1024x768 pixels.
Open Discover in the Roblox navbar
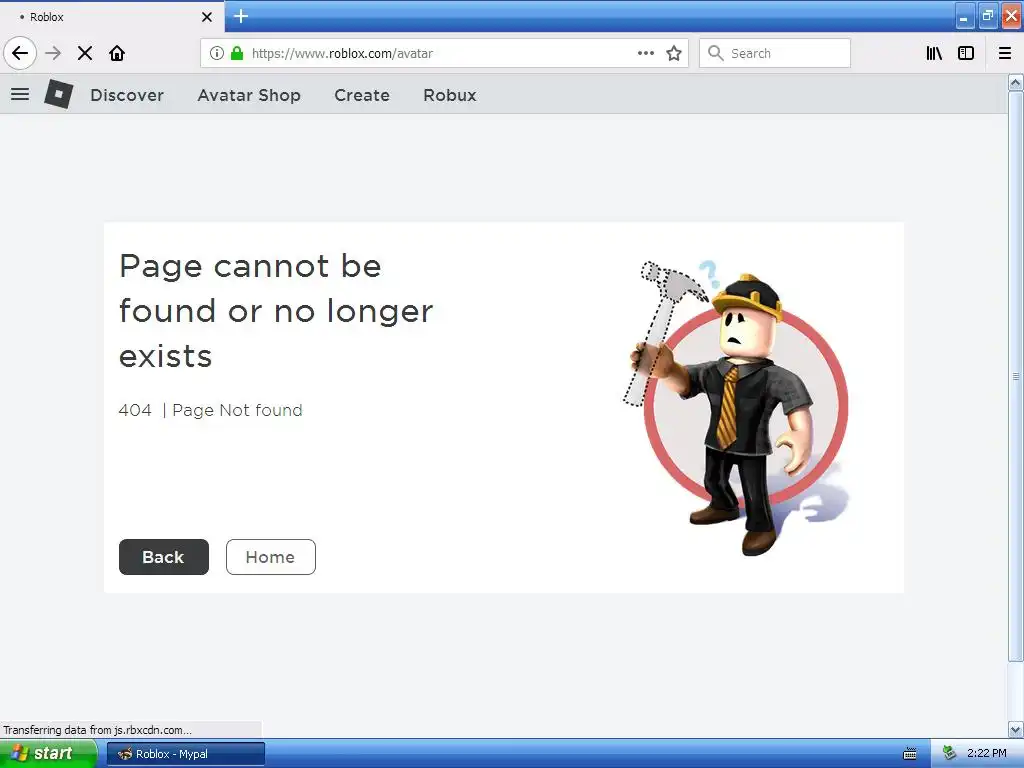coord(127,95)
